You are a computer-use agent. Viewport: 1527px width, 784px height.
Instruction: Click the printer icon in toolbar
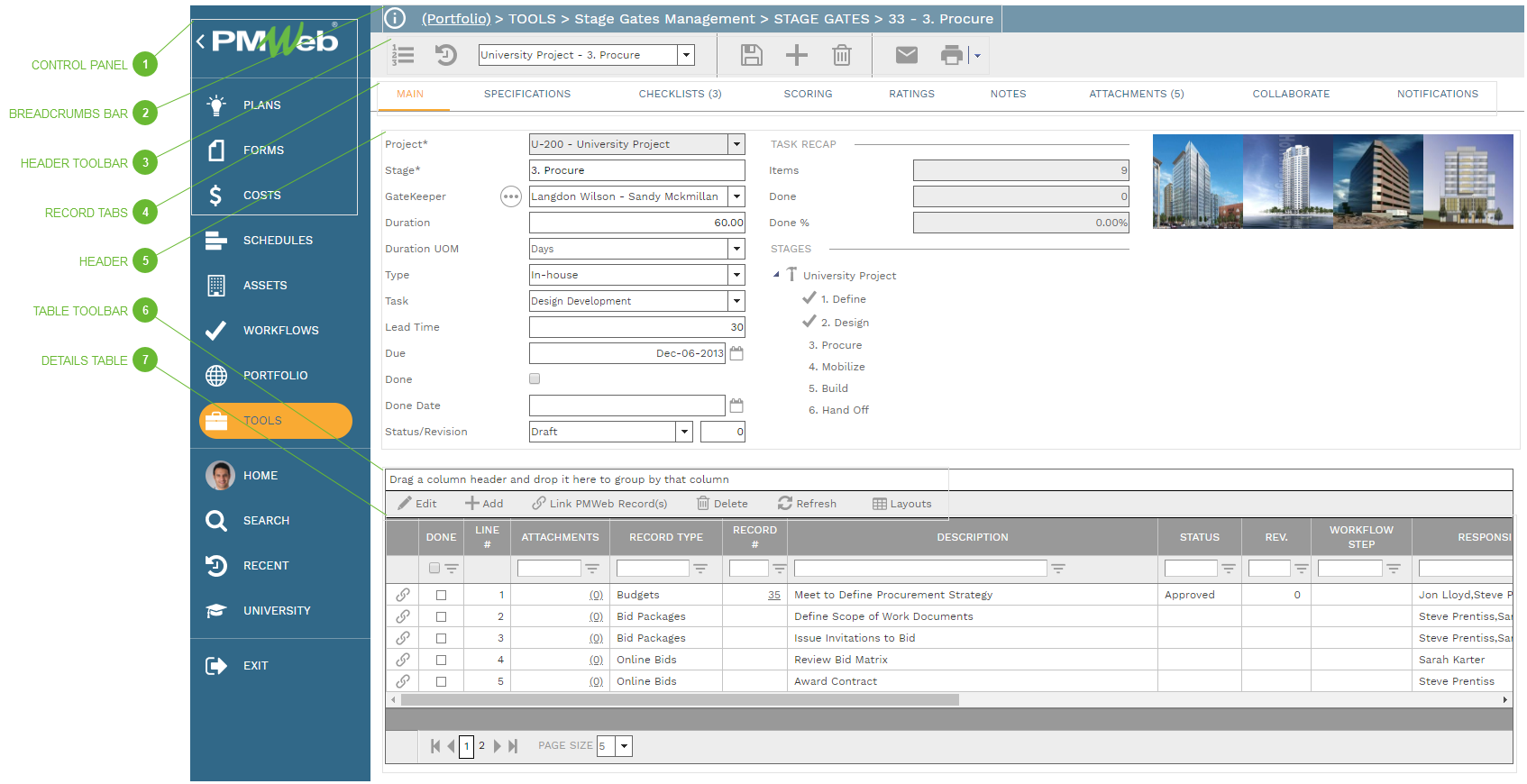pyautogui.click(x=951, y=55)
